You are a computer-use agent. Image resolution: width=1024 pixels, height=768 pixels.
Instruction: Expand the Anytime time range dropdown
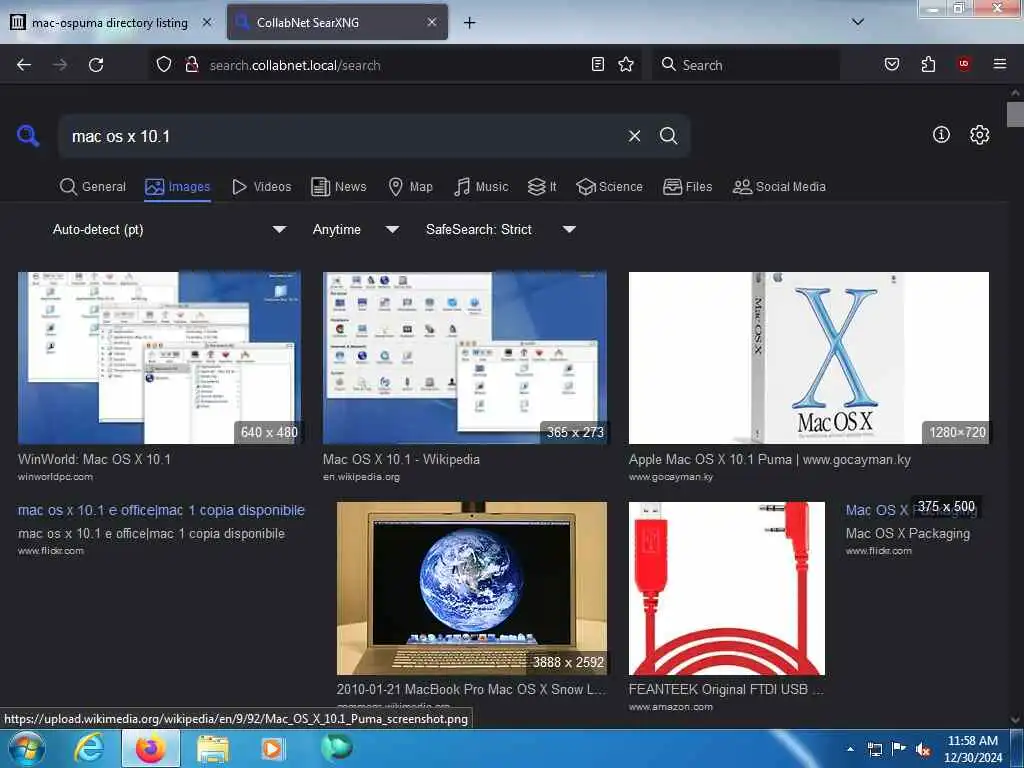[x=356, y=229]
